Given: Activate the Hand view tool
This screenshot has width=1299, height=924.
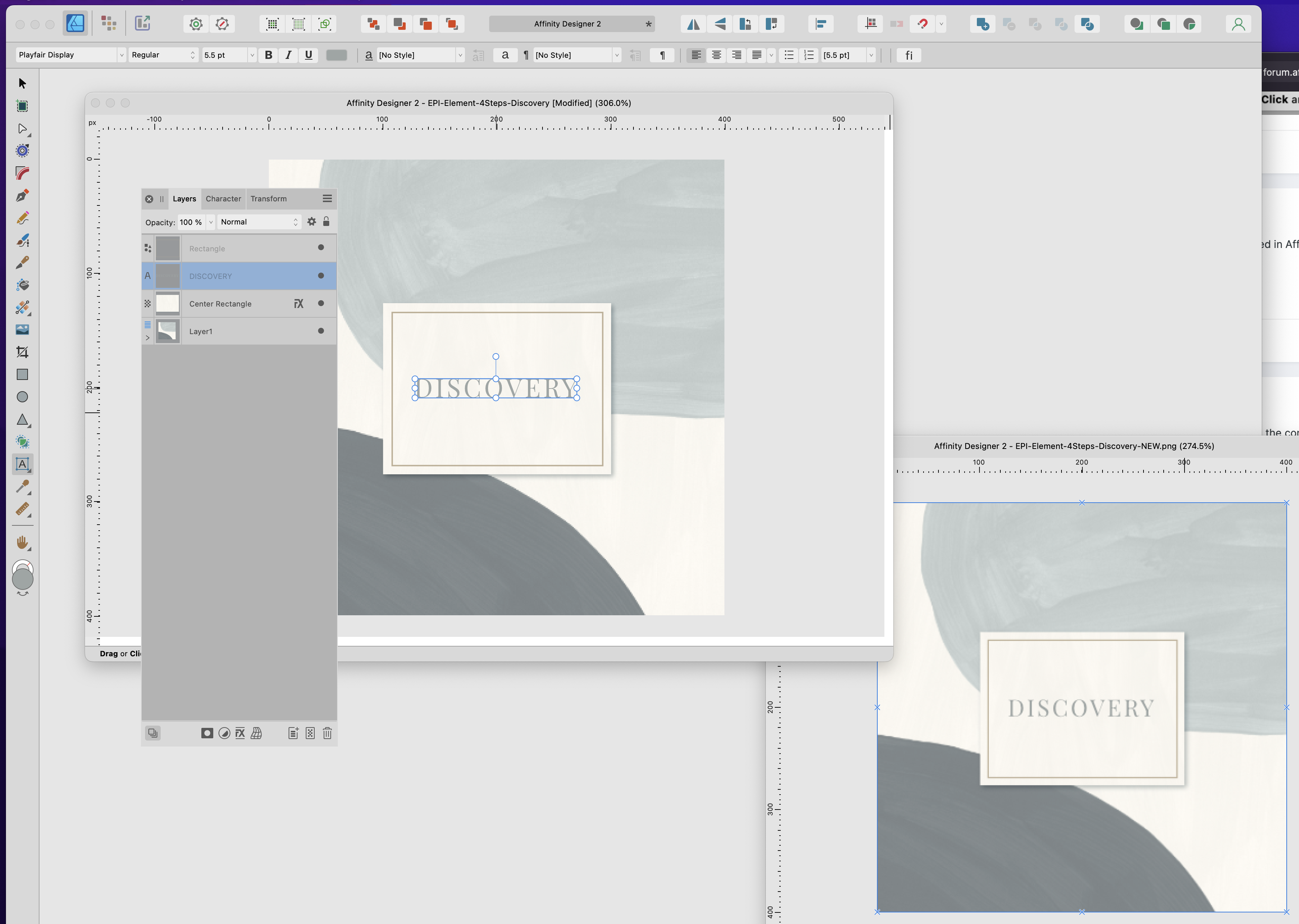Looking at the screenshot, I should tap(22, 542).
